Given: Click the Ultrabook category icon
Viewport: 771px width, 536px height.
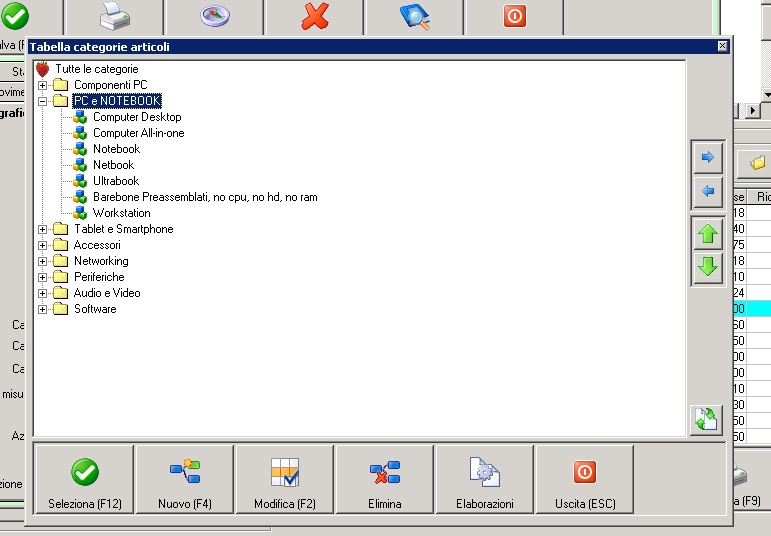Looking at the screenshot, I should [80, 181].
